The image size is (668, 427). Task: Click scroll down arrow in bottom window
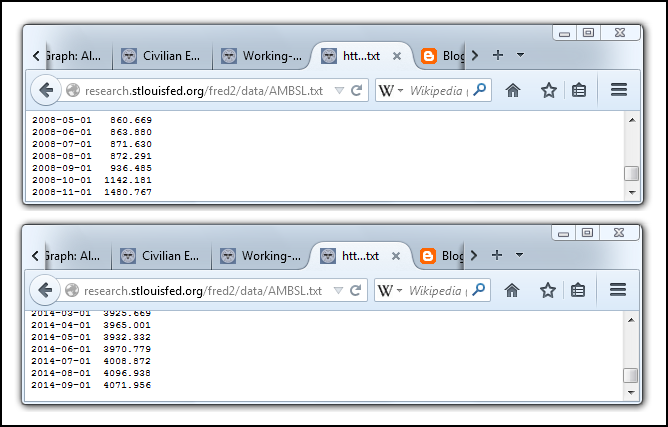(x=631, y=392)
